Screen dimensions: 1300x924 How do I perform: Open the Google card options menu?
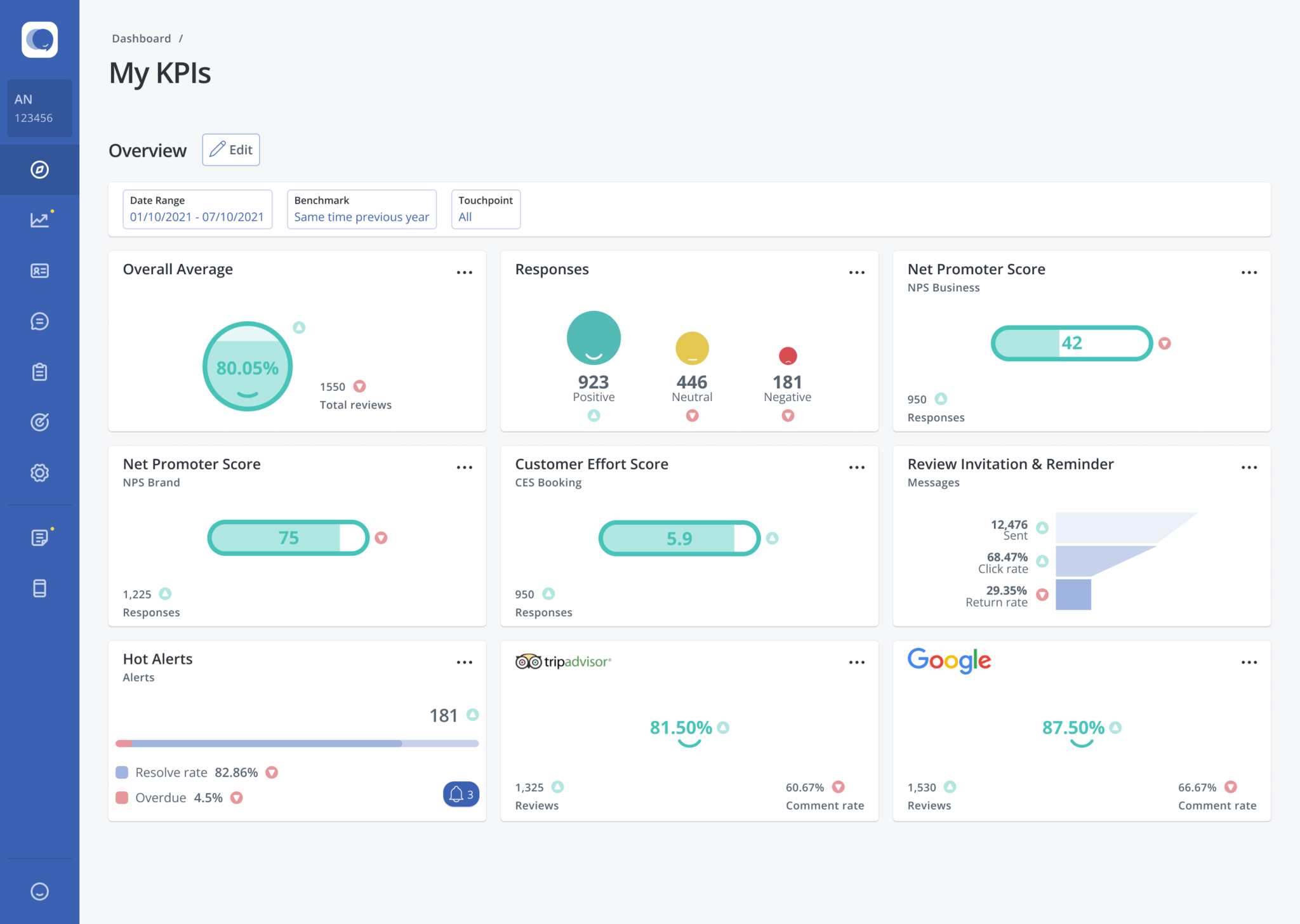[x=1249, y=662]
